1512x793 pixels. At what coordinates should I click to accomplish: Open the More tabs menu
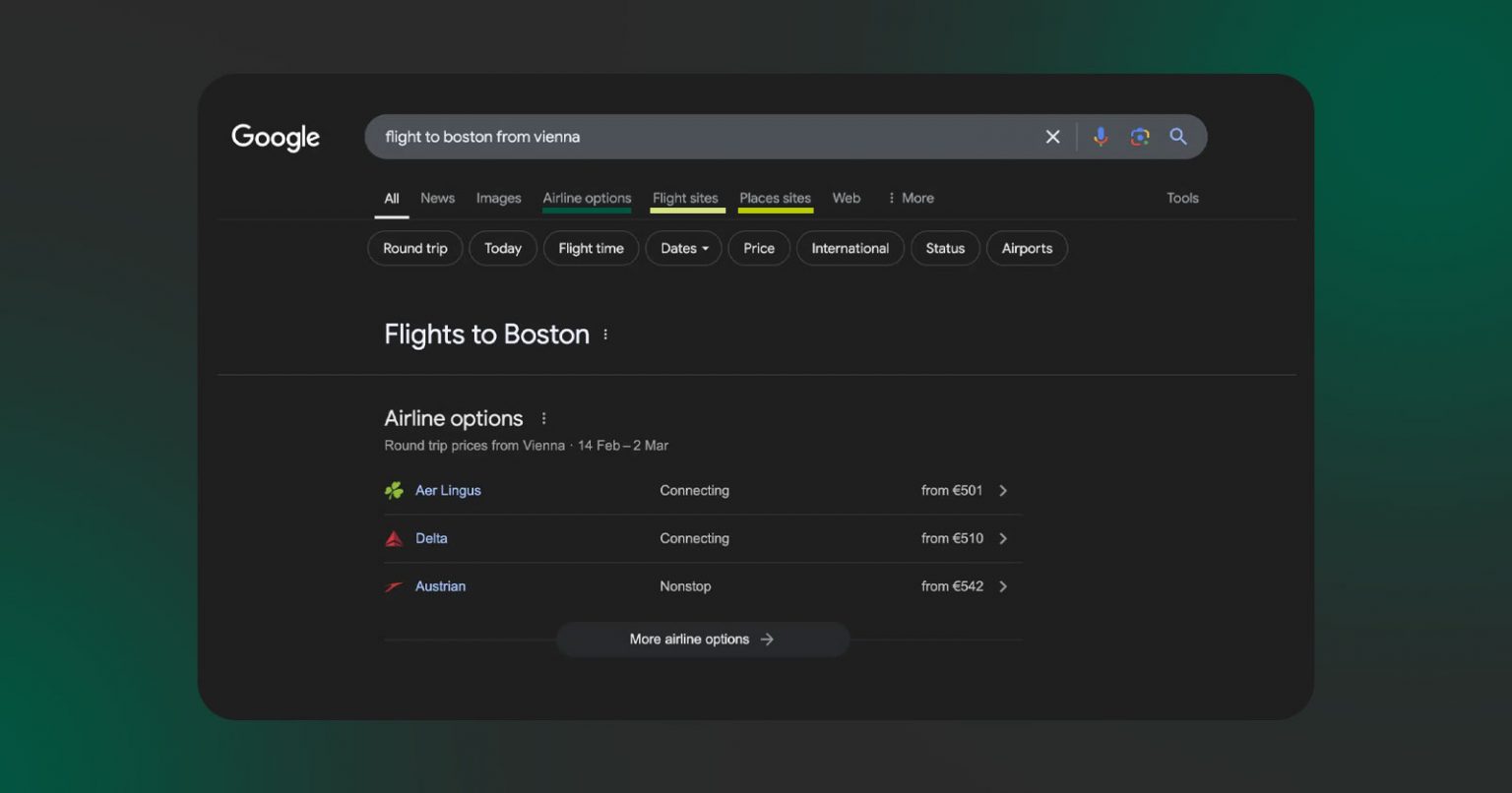click(911, 198)
